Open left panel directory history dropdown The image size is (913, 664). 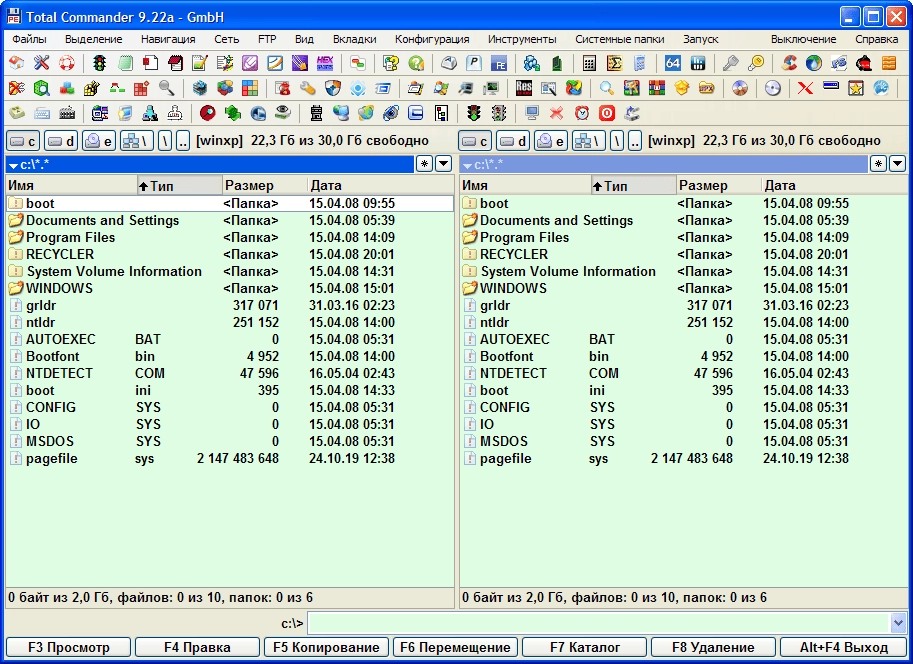444,164
